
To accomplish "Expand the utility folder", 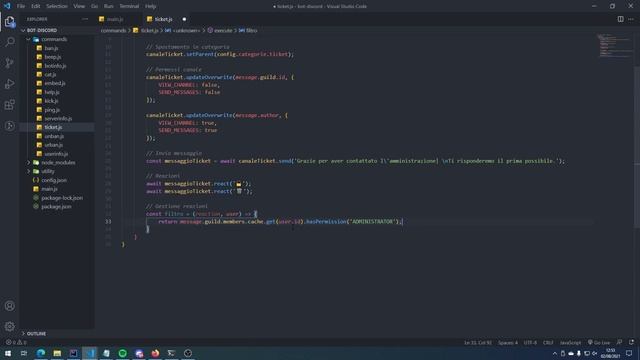I will (47, 171).
